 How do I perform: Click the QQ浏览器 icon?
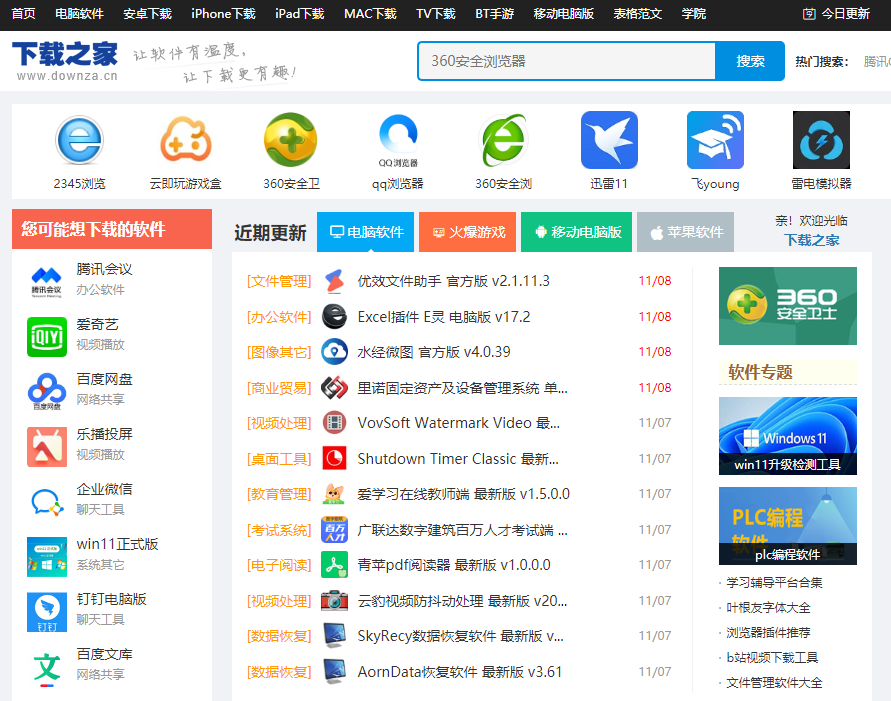click(397, 141)
